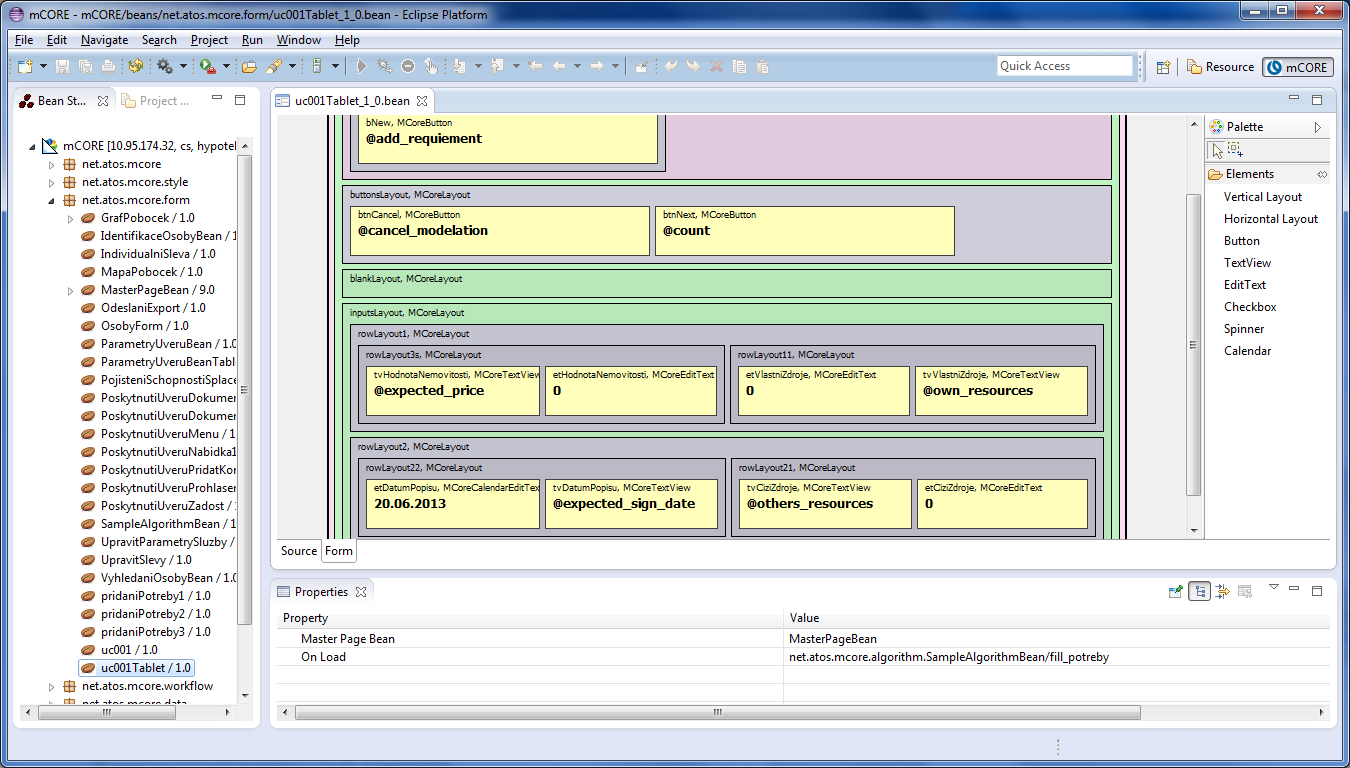This screenshot has height=768, width=1350.
Task: Click the Redo toolbar icon
Action: pos(693,66)
